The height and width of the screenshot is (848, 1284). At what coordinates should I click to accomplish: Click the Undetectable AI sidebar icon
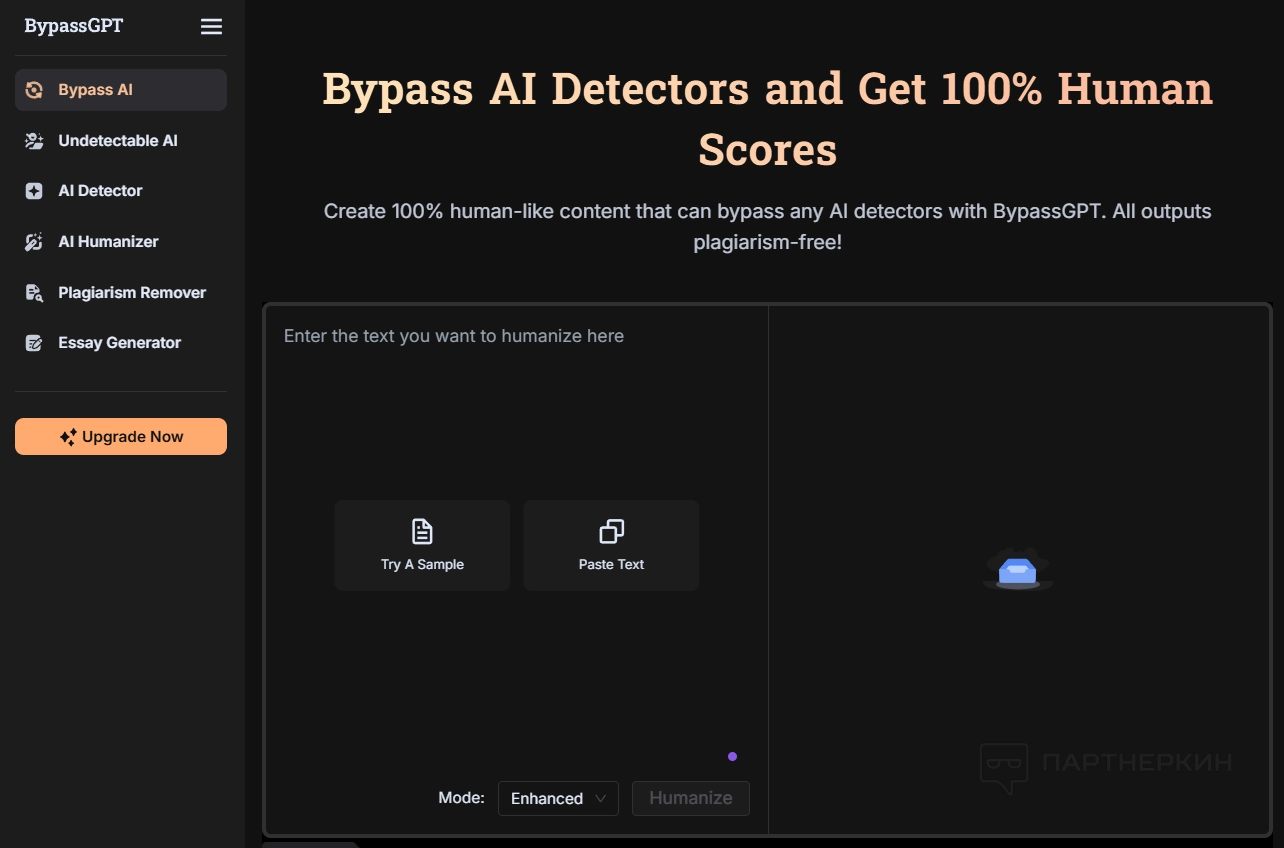[x=34, y=141]
